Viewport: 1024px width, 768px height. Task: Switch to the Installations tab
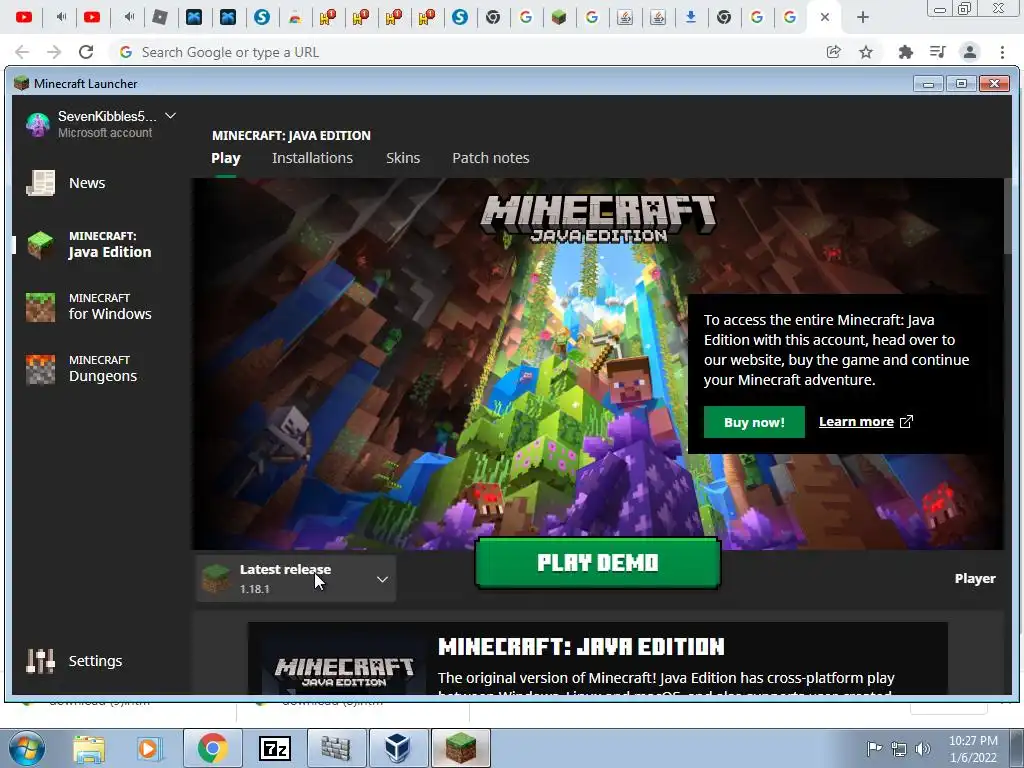point(312,158)
